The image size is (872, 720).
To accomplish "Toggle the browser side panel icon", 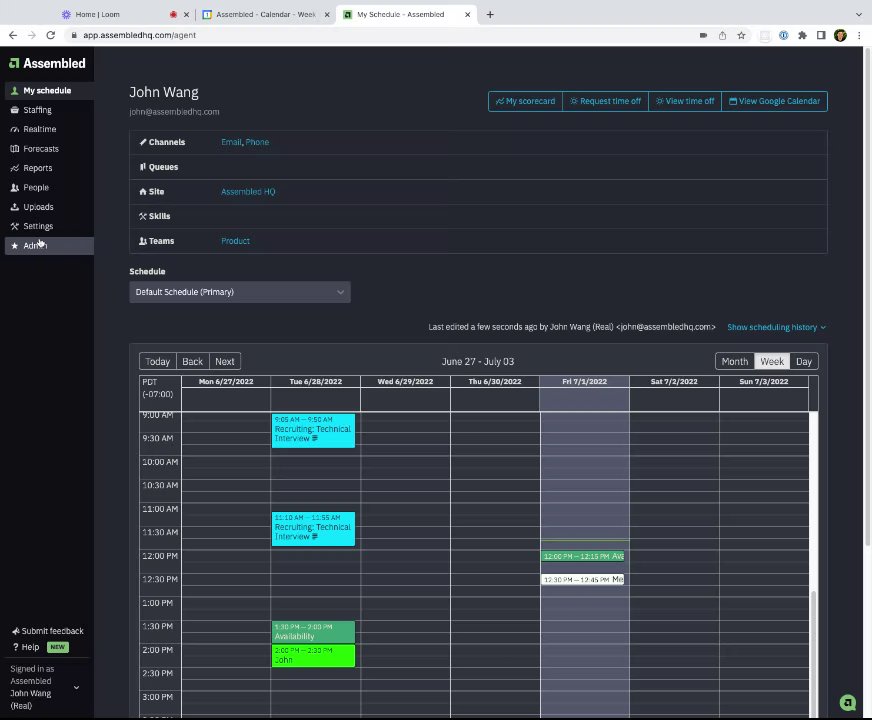I will 821,36.
